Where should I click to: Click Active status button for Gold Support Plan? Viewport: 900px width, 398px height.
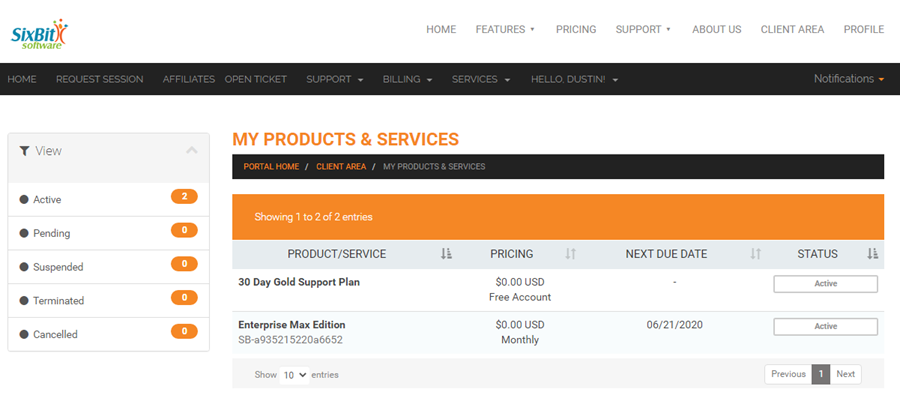pyautogui.click(x=825, y=284)
